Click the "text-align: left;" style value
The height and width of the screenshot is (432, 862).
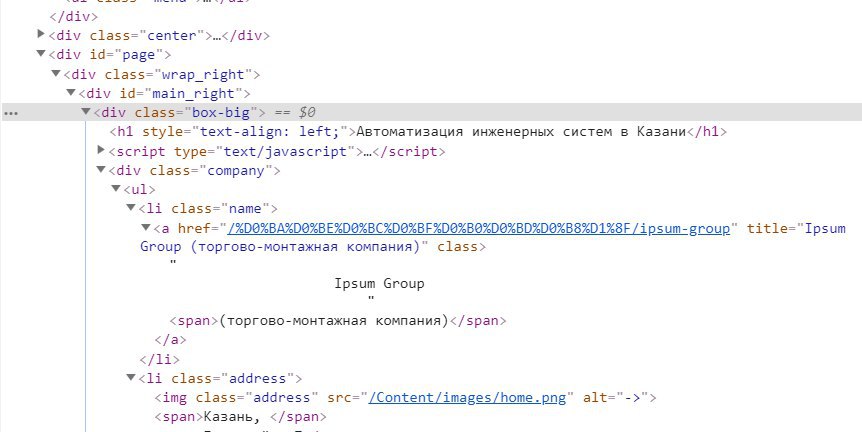point(269,132)
